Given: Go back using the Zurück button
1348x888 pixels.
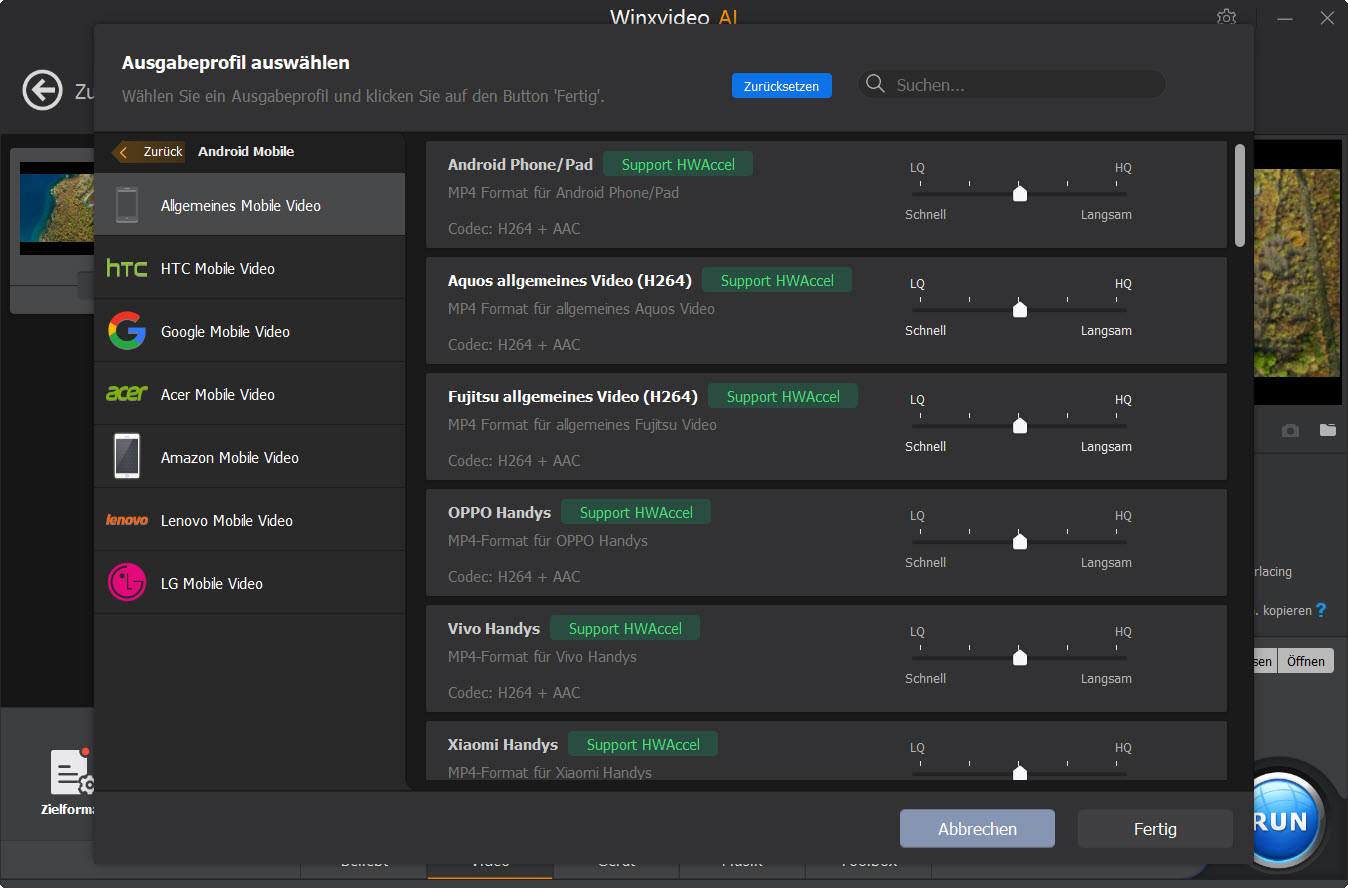Looking at the screenshot, I should (150, 152).
